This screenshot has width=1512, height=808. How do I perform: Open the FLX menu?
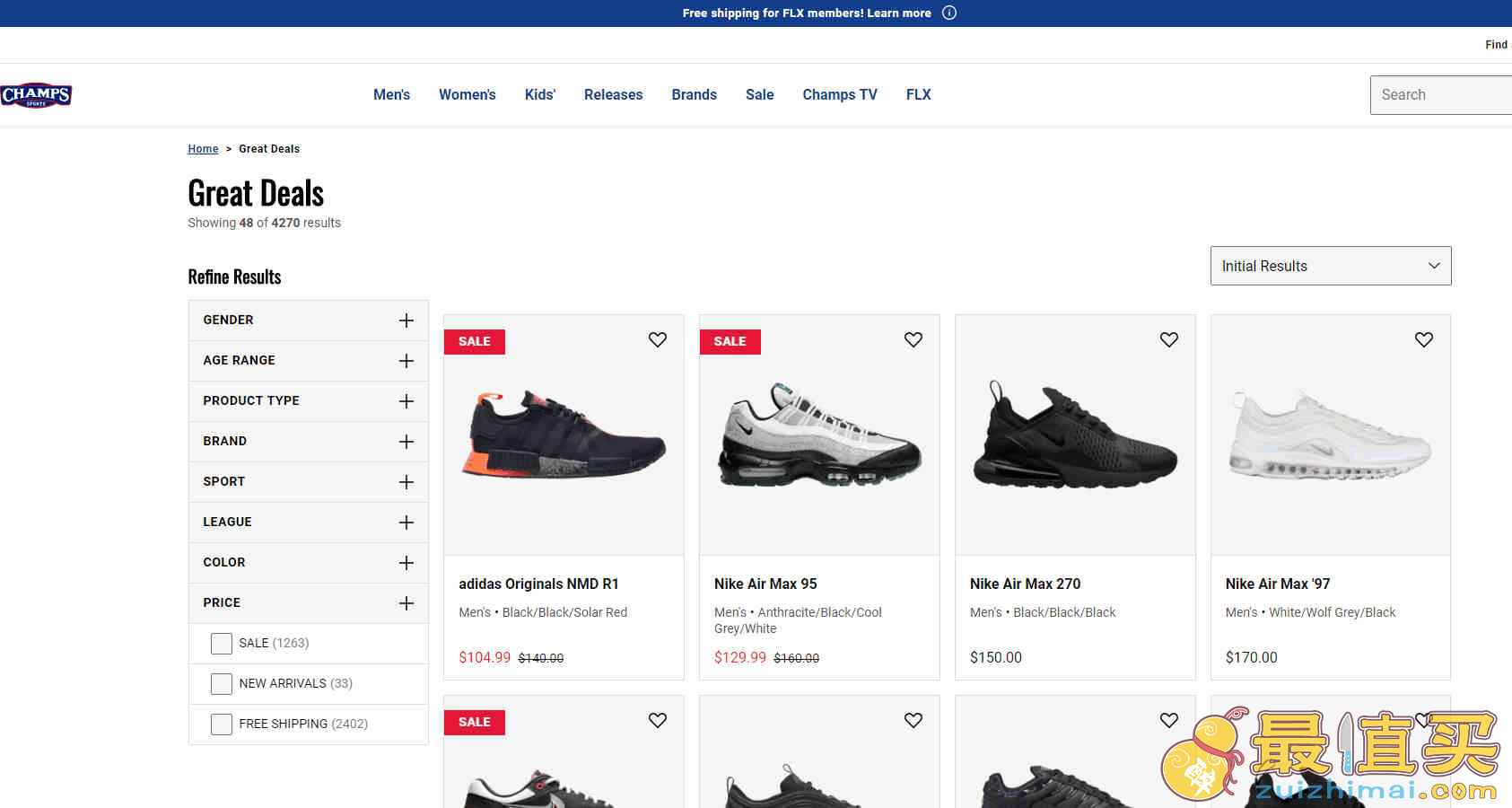tap(918, 94)
